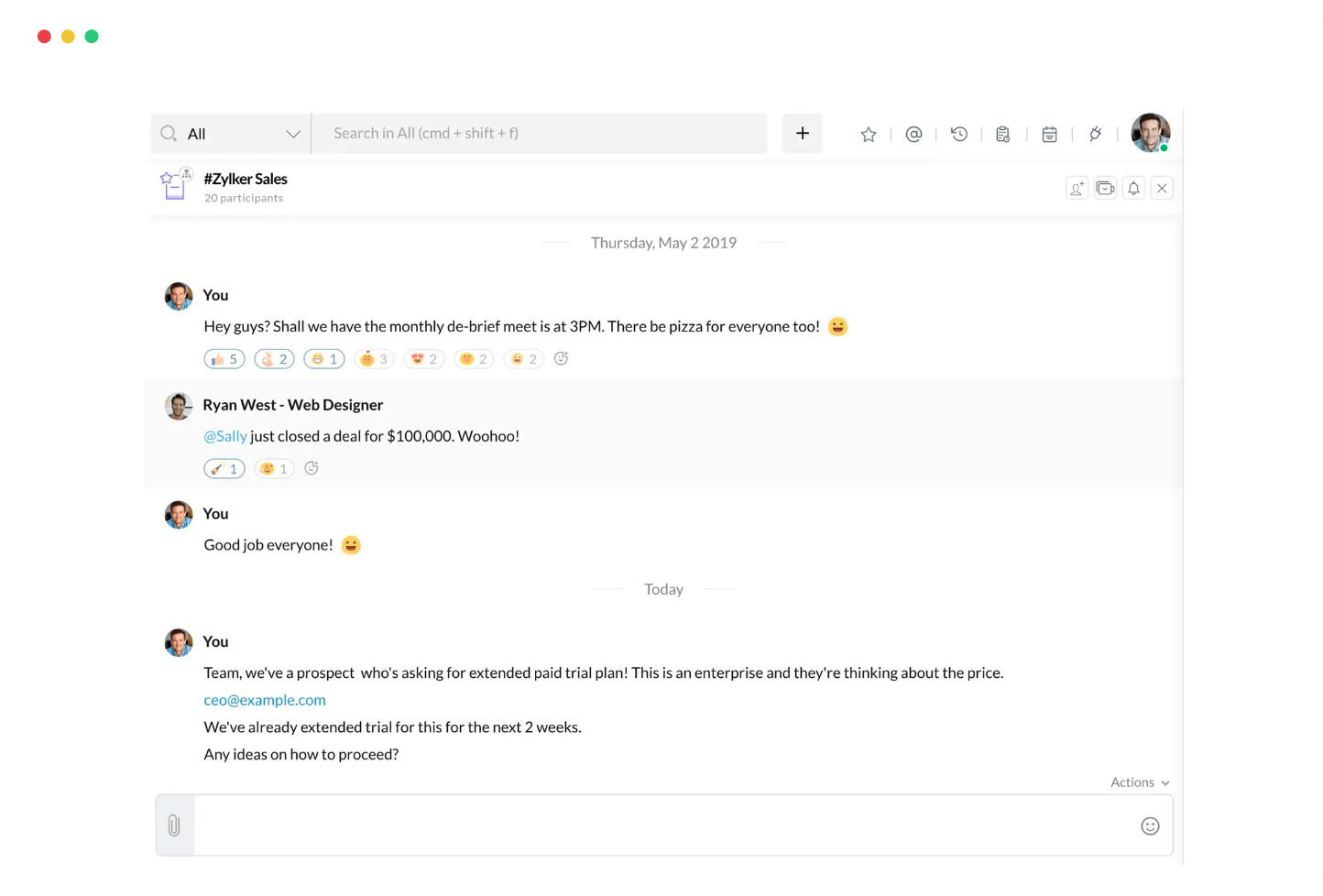Open starred messages via star icon
This screenshot has height=896, width=1323.
[869, 135]
